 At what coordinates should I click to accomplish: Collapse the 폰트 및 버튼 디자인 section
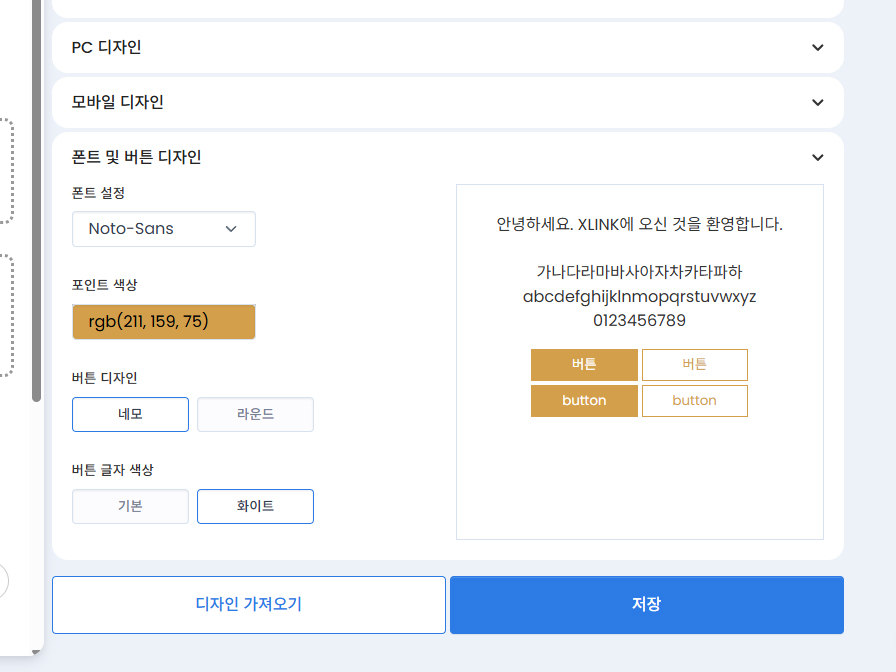[x=817, y=157]
